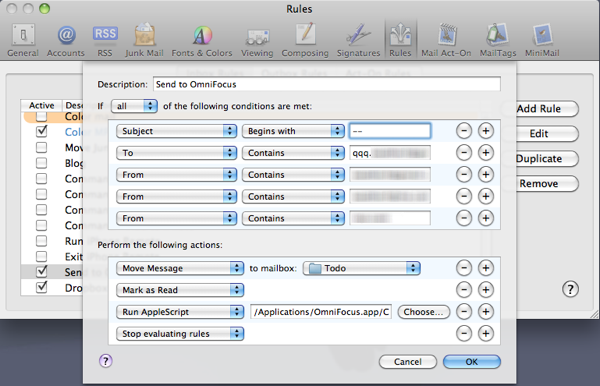
Task: Remove the Subject condition row
Action: click(x=464, y=131)
